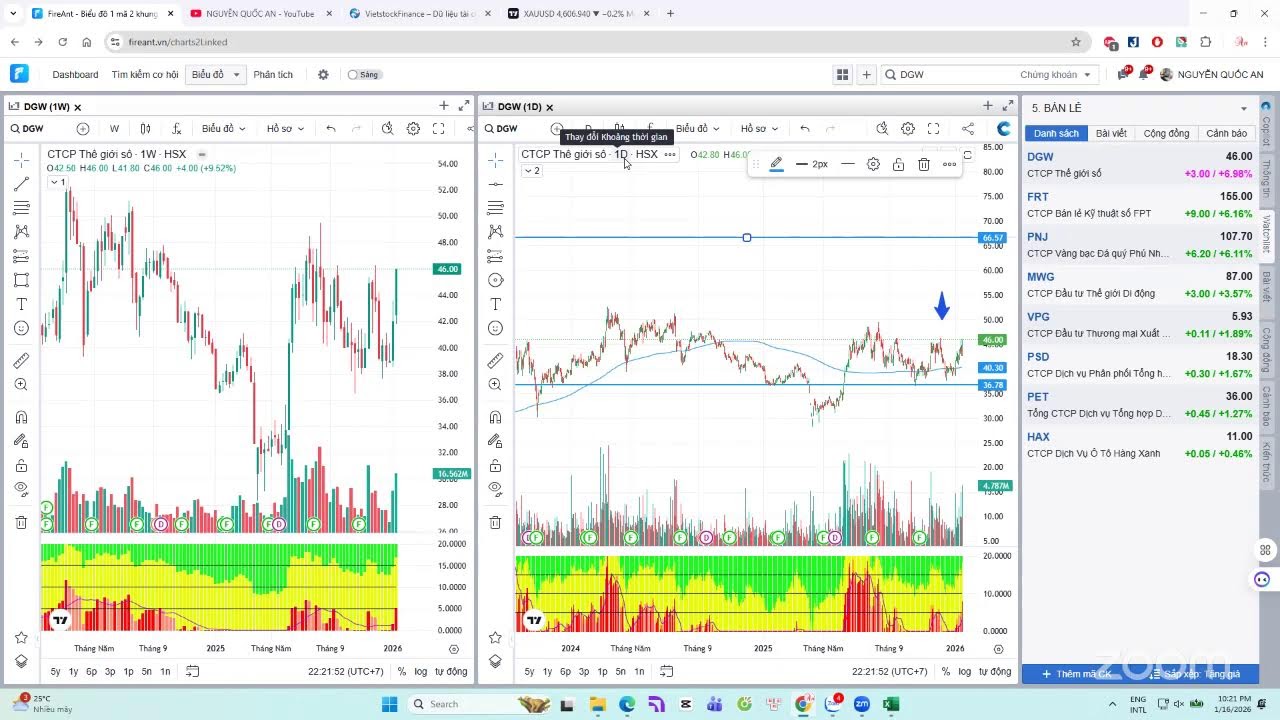Open chart settings gear in DGW (1D) toolbar
The image size is (1280, 720).
tap(908, 128)
